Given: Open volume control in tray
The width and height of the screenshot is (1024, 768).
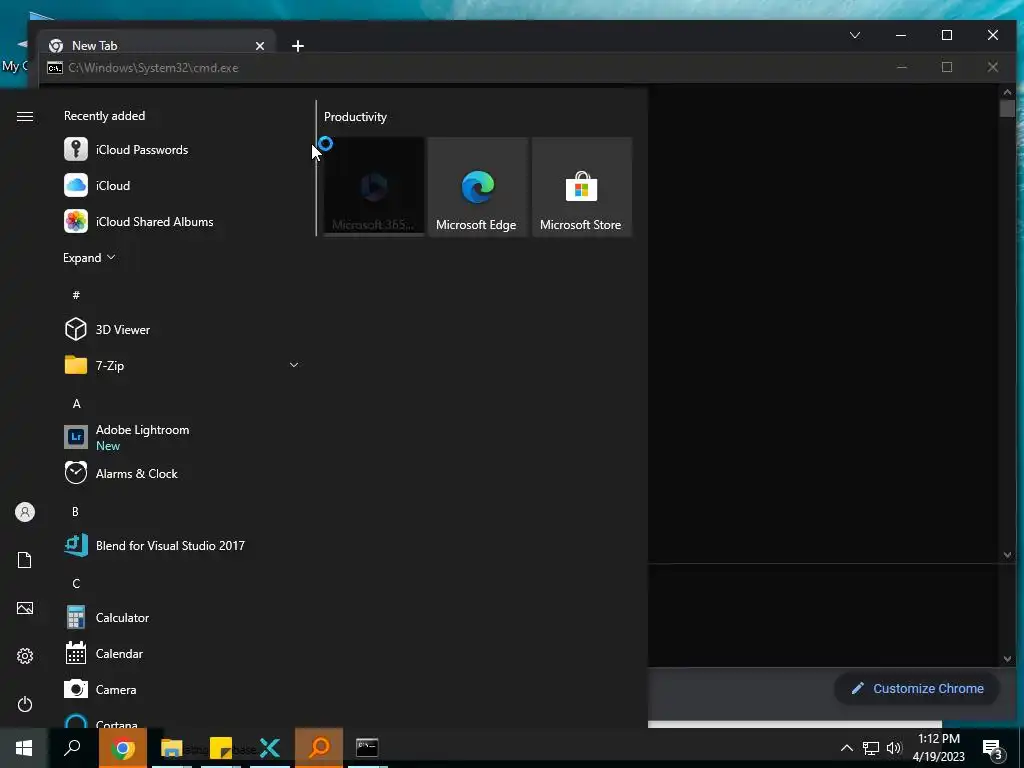Looking at the screenshot, I should (x=894, y=748).
